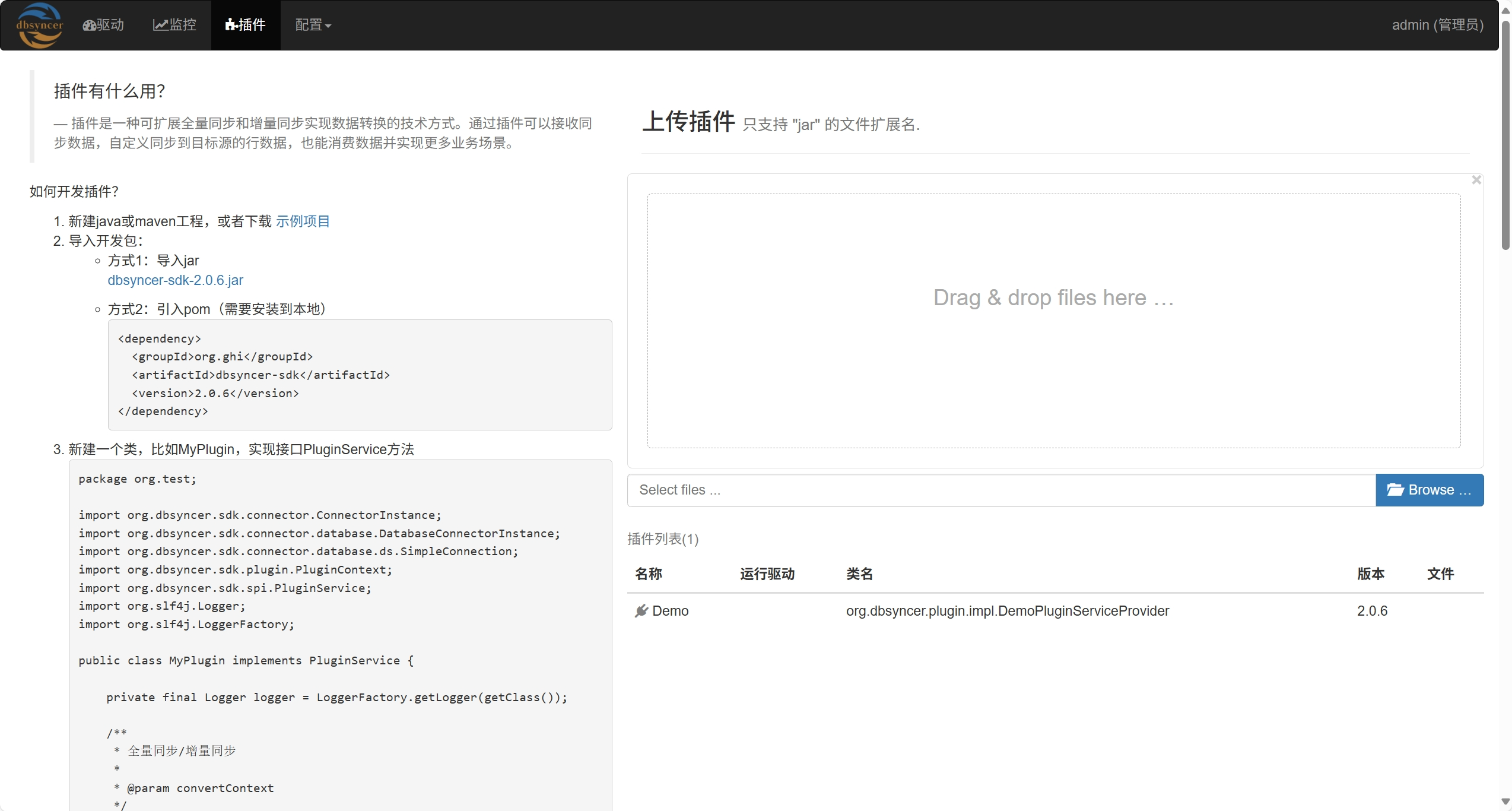Click the Browse files button
Viewport: 1512px width, 811px height.
coord(1429,490)
